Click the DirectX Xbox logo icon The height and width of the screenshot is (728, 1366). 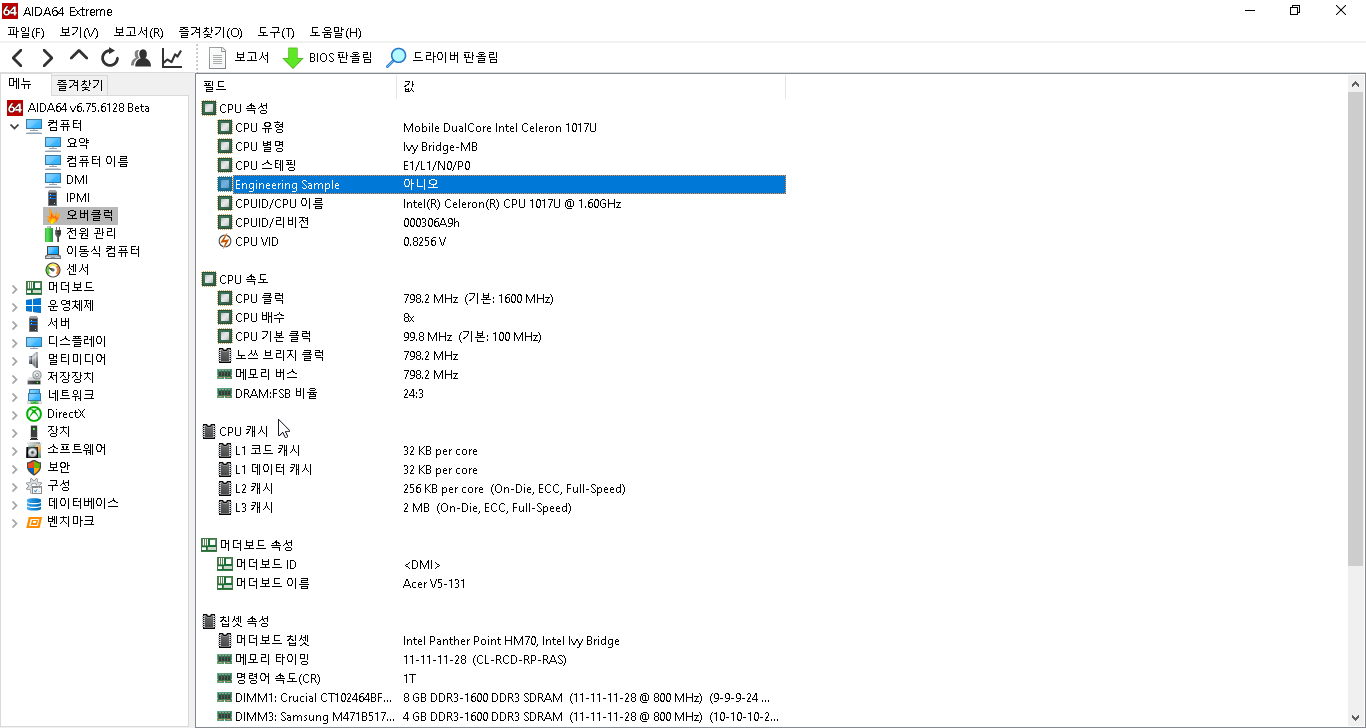pyautogui.click(x=34, y=414)
